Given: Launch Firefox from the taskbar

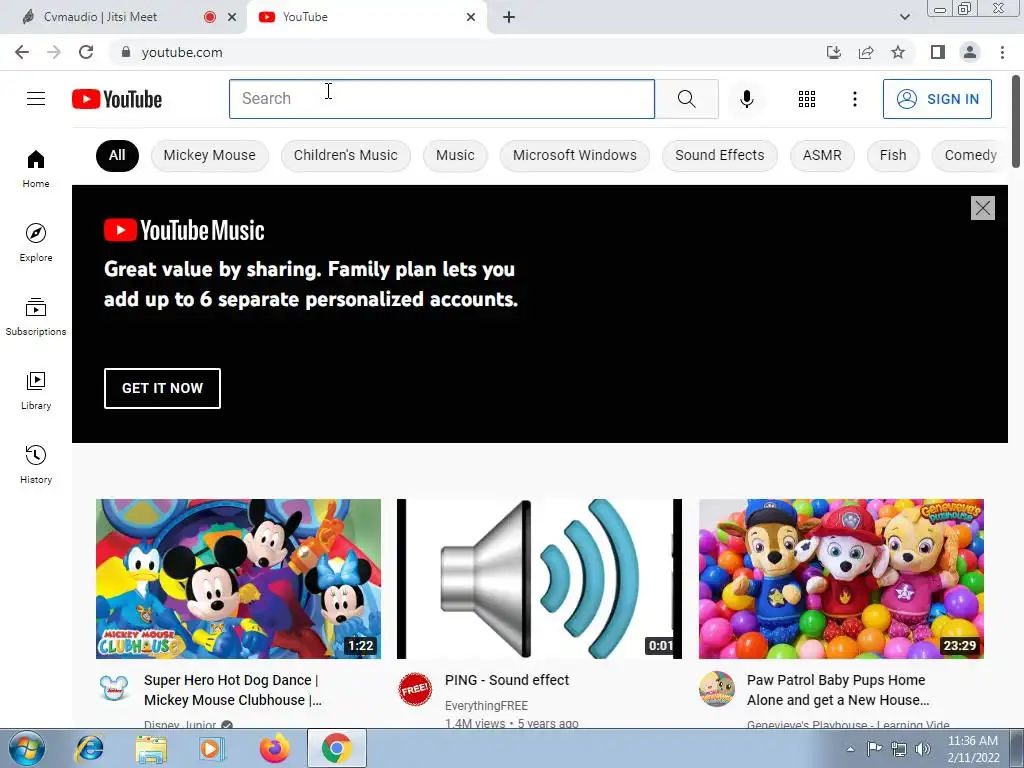Looking at the screenshot, I should [274, 748].
